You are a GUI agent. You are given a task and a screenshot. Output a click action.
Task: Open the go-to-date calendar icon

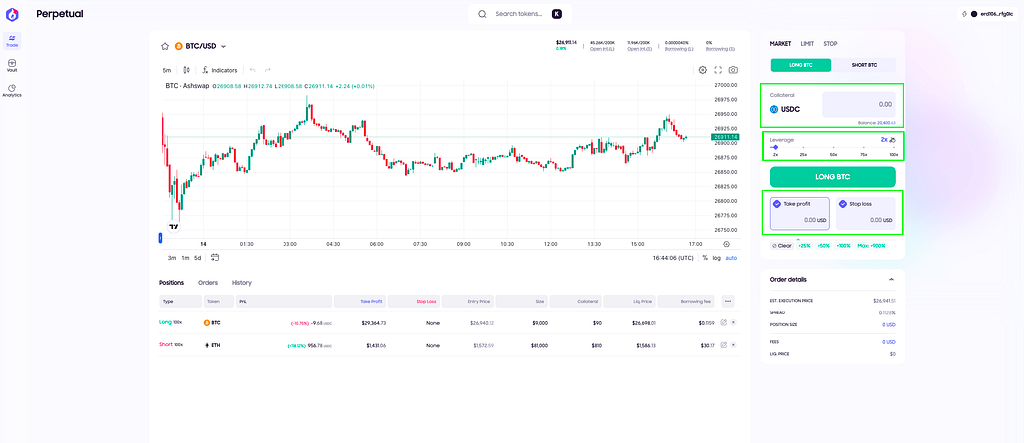pos(215,257)
